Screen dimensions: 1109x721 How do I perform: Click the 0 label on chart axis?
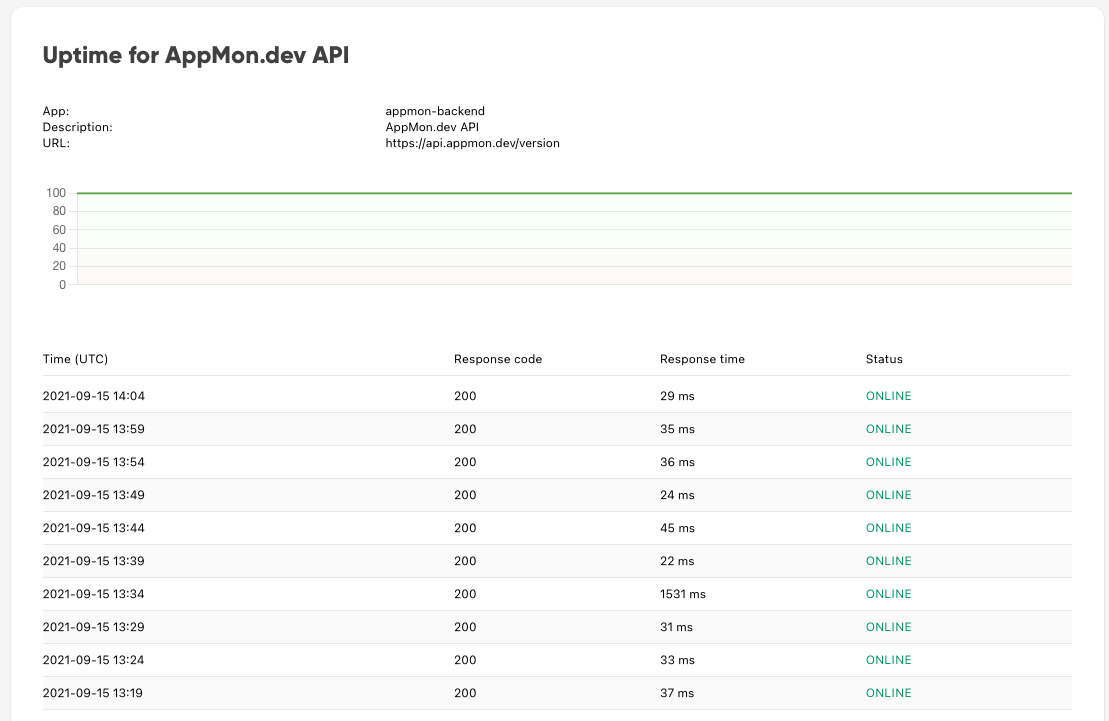click(x=62, y=284)
